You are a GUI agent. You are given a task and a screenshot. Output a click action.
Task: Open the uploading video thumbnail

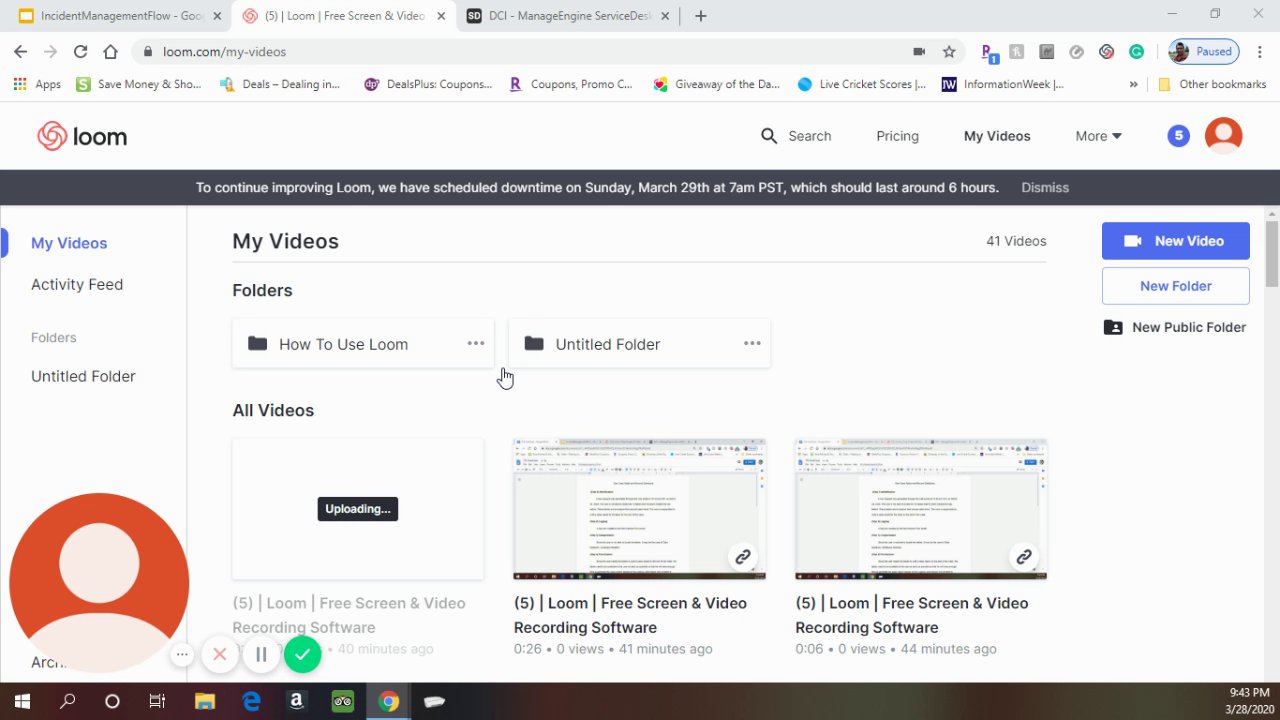click(358, 509)
